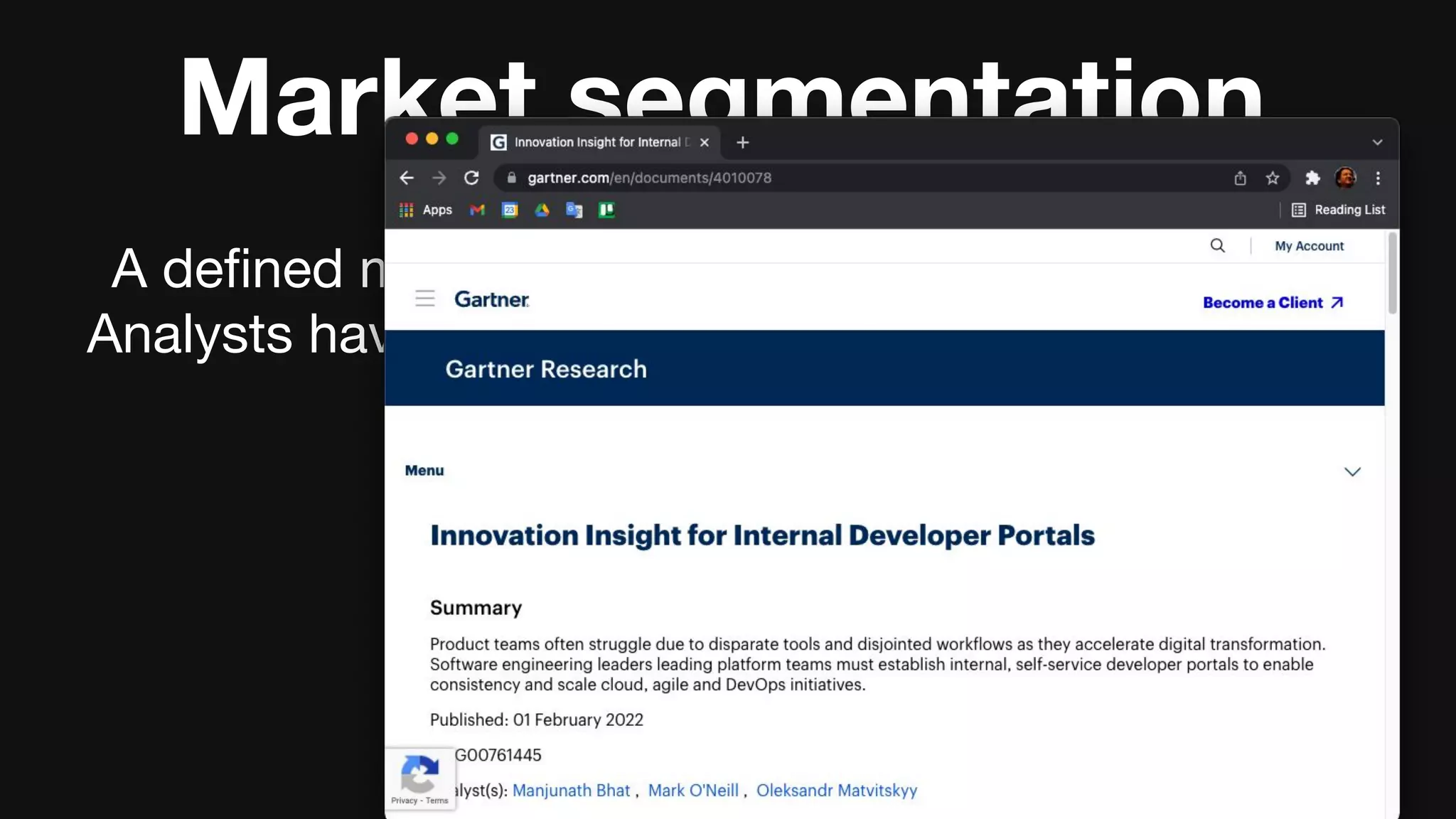The width and height of the screenshot is (1456, 819).
Task: Open the share page icon in address bar
Action: coord(1241,178)
